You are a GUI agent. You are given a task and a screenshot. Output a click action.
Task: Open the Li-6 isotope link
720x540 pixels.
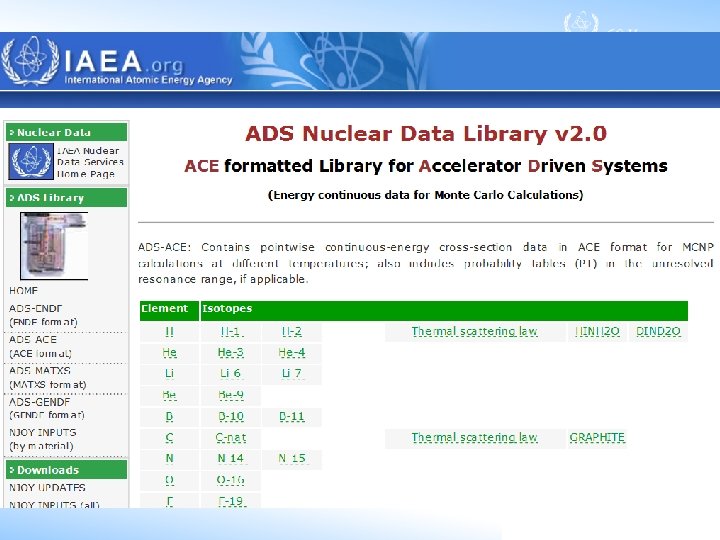231,373
